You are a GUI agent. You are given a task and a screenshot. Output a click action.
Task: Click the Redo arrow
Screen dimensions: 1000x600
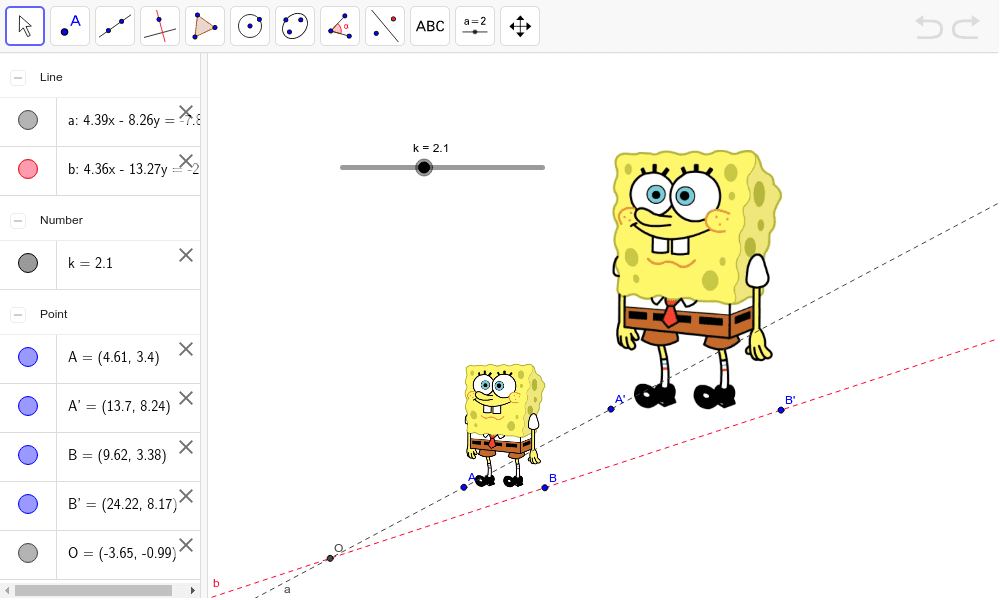click(x=966, y=27)
